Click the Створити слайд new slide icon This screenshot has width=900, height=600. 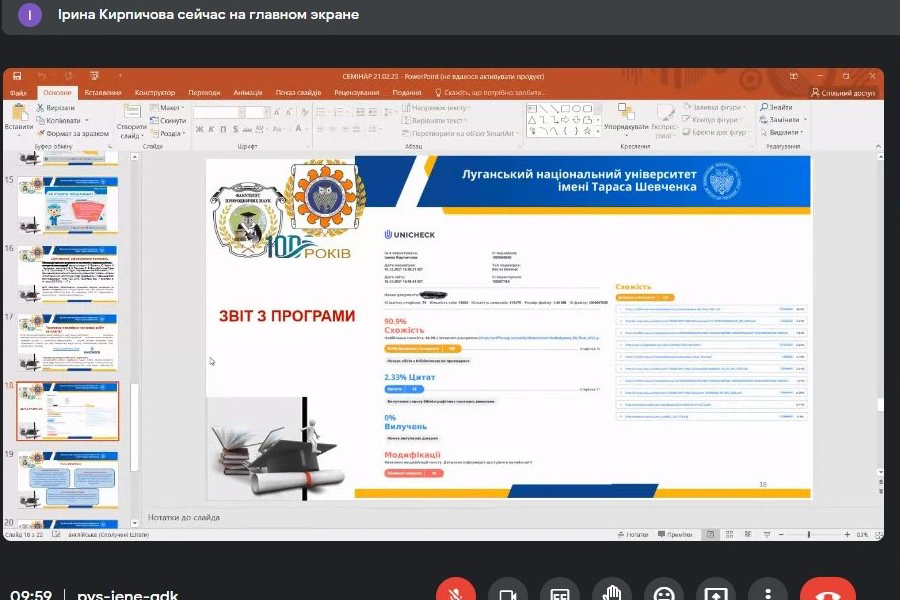coord(132,111)
